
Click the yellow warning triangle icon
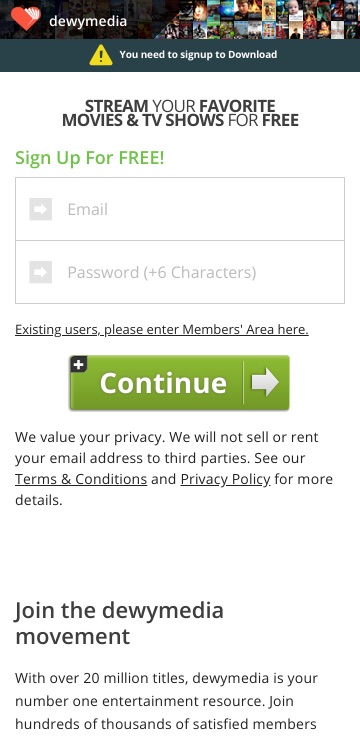101,55
